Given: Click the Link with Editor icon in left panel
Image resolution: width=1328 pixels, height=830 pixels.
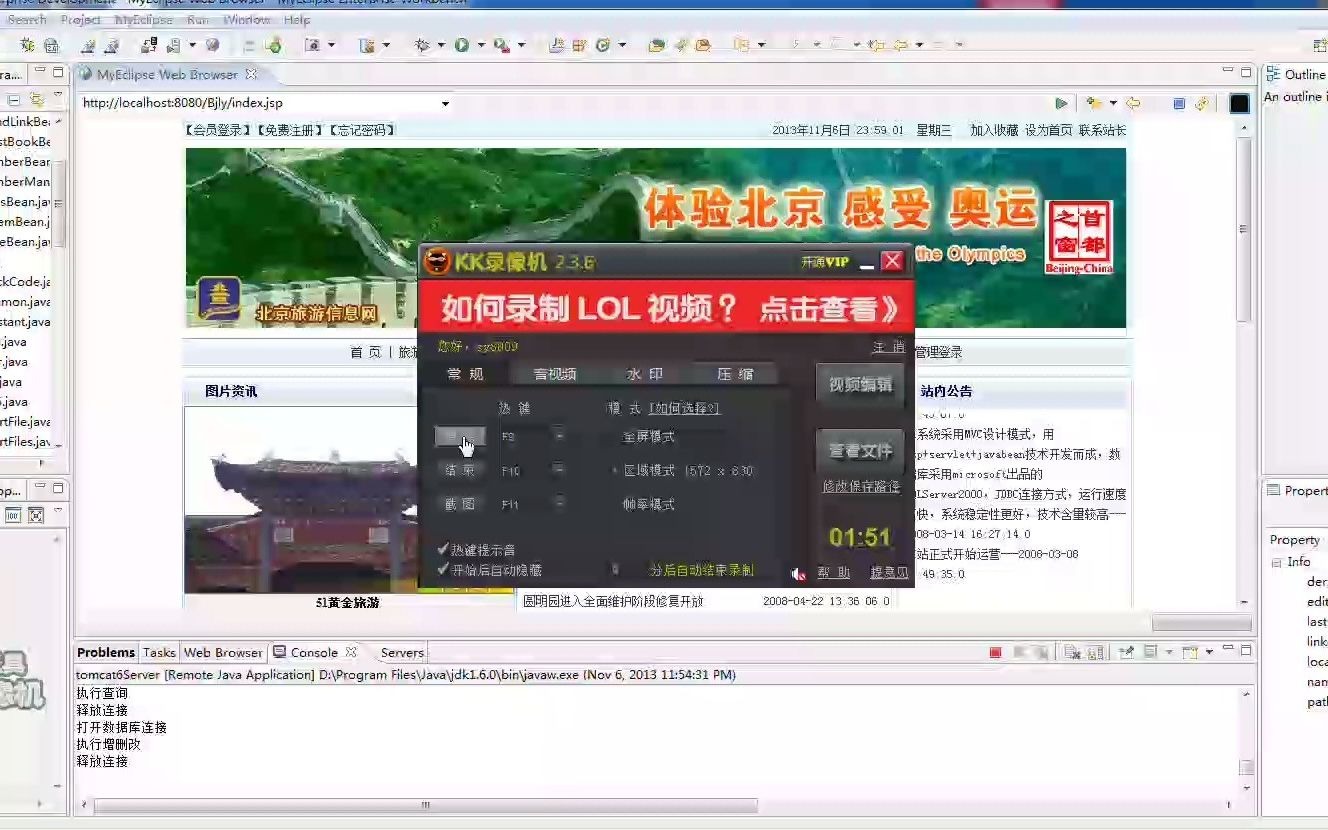Looking at the screenshot, I should click(36, 99).
